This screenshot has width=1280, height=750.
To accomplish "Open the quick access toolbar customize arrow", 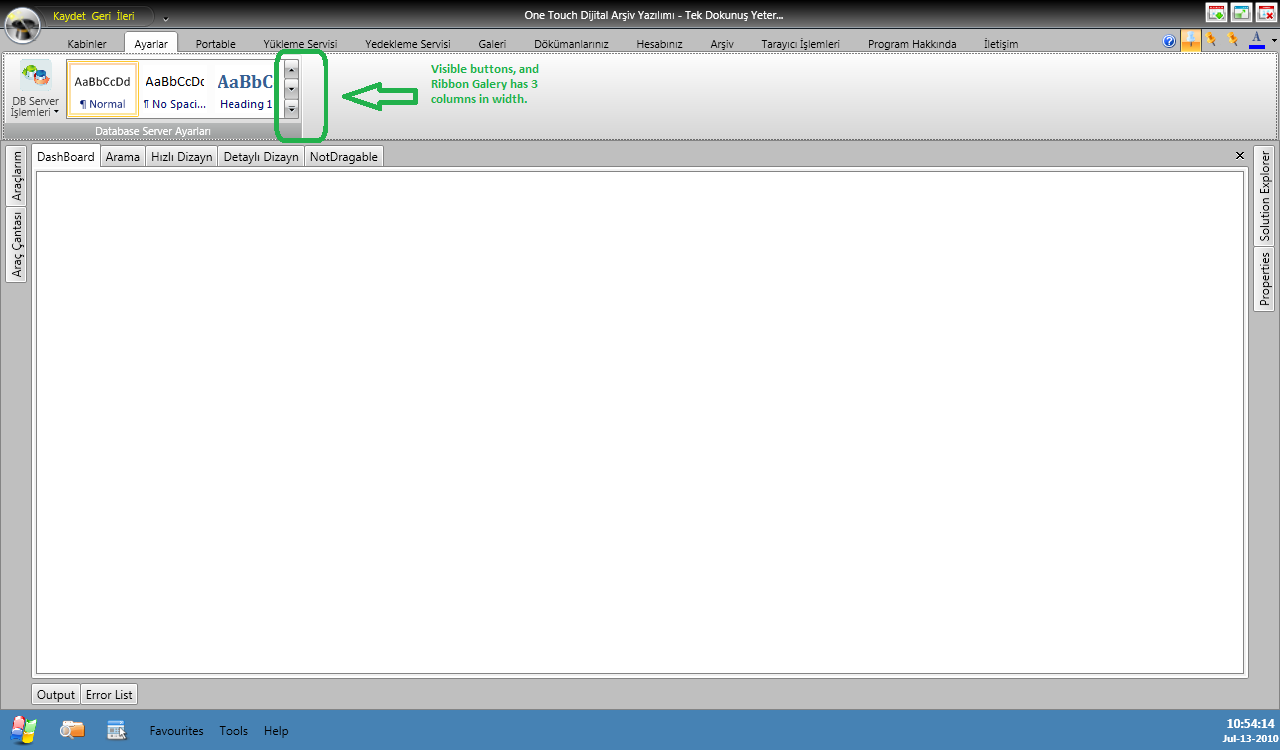I will click(x=165, y=18).
